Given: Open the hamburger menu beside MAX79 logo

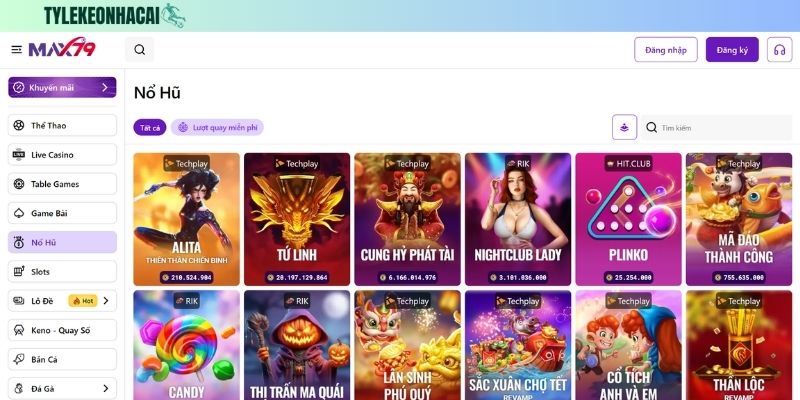Looking at the screenshot, I should [16, 49].
